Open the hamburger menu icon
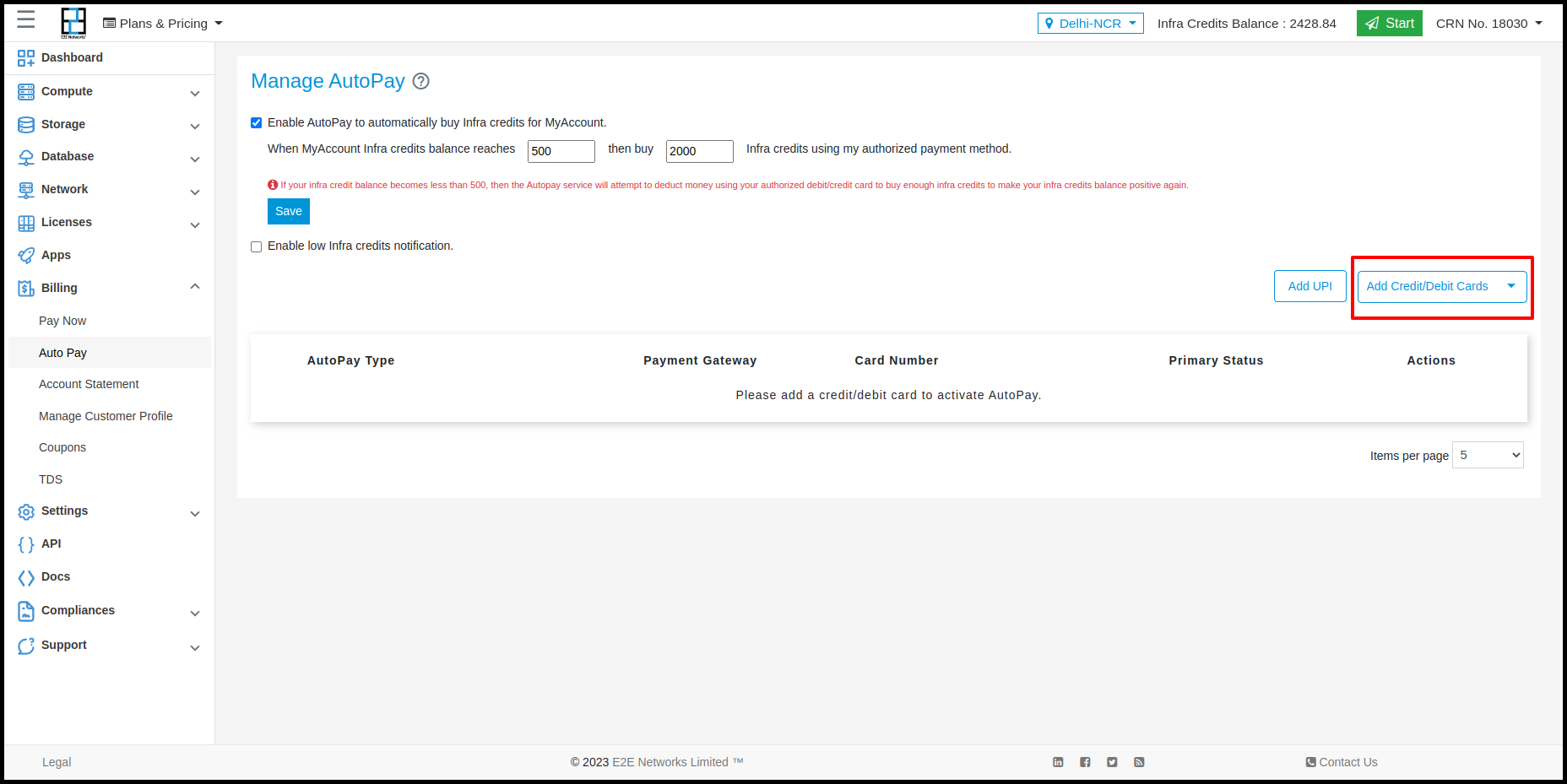This screenshot has width=1567, height=784. coord(26,20)
